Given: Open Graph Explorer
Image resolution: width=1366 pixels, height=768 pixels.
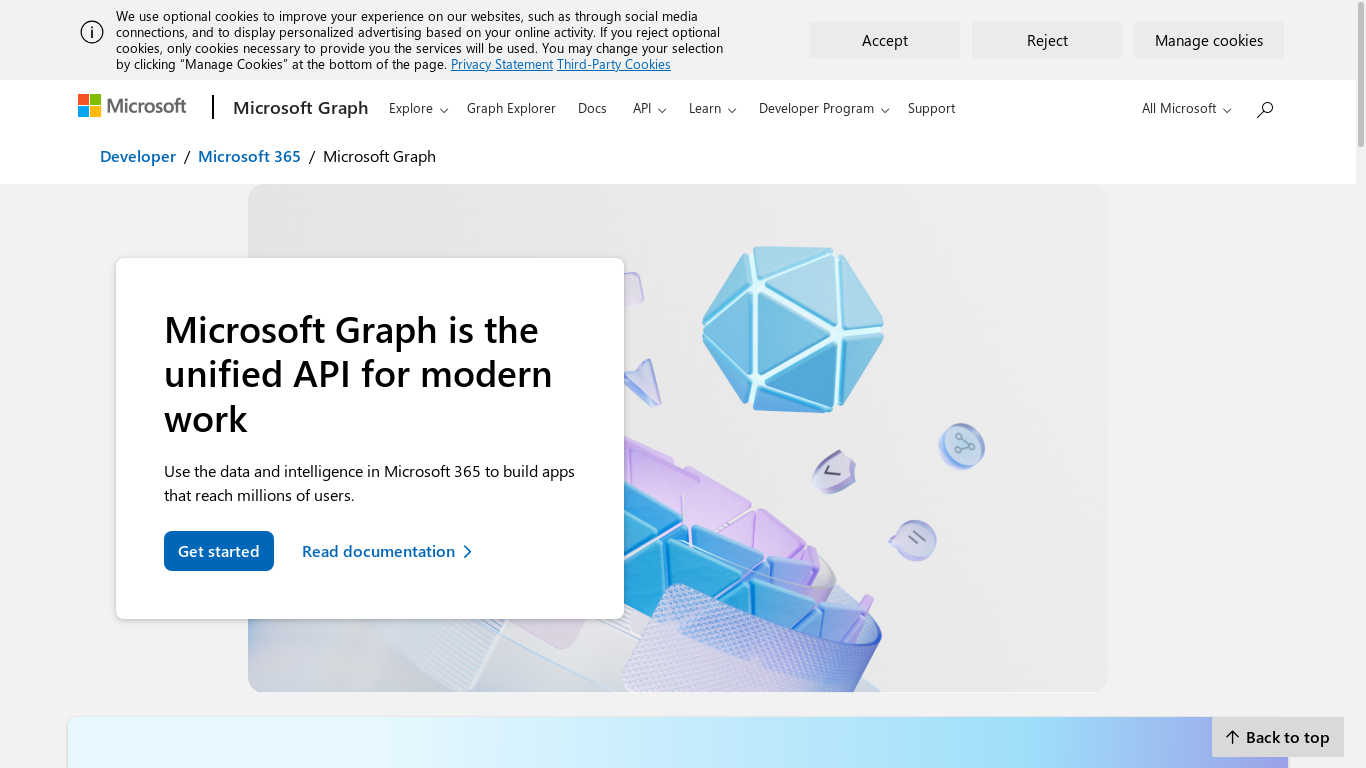Looking at the screenshot, I should 511,108.
